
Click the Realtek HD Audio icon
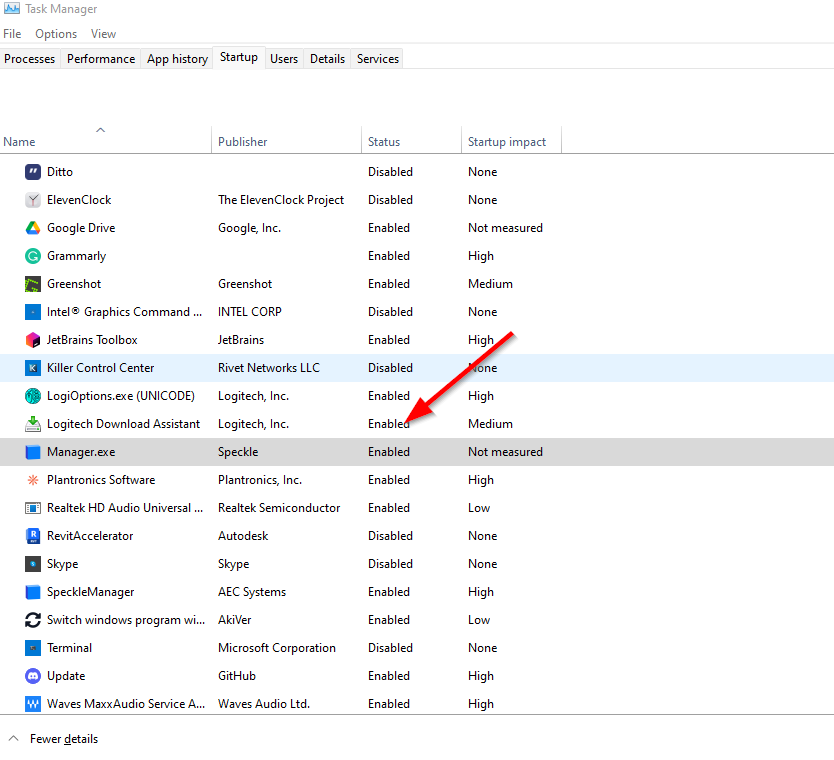pos(33,508)
